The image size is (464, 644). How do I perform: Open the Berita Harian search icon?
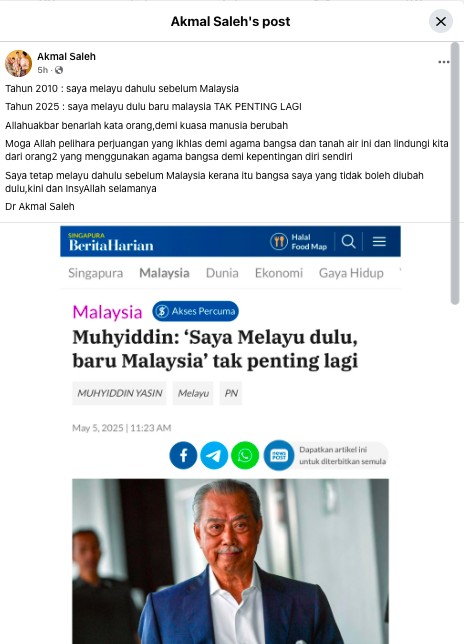(x=348, y=242)
